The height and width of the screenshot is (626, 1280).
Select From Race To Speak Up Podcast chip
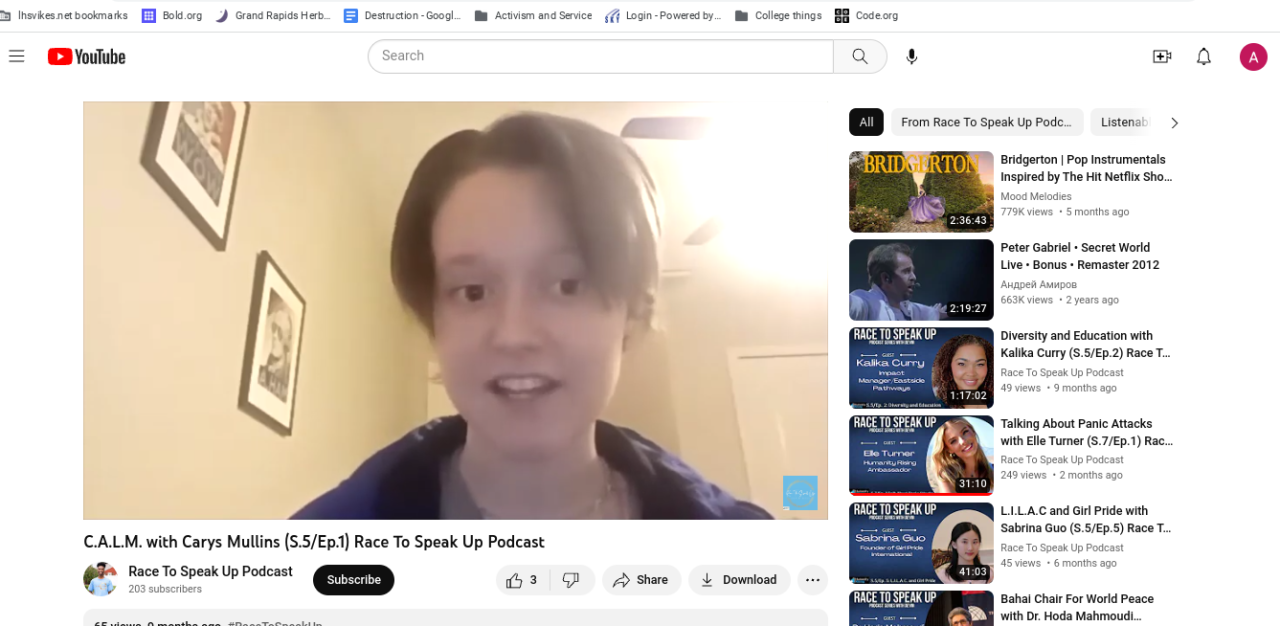(987, 122)
